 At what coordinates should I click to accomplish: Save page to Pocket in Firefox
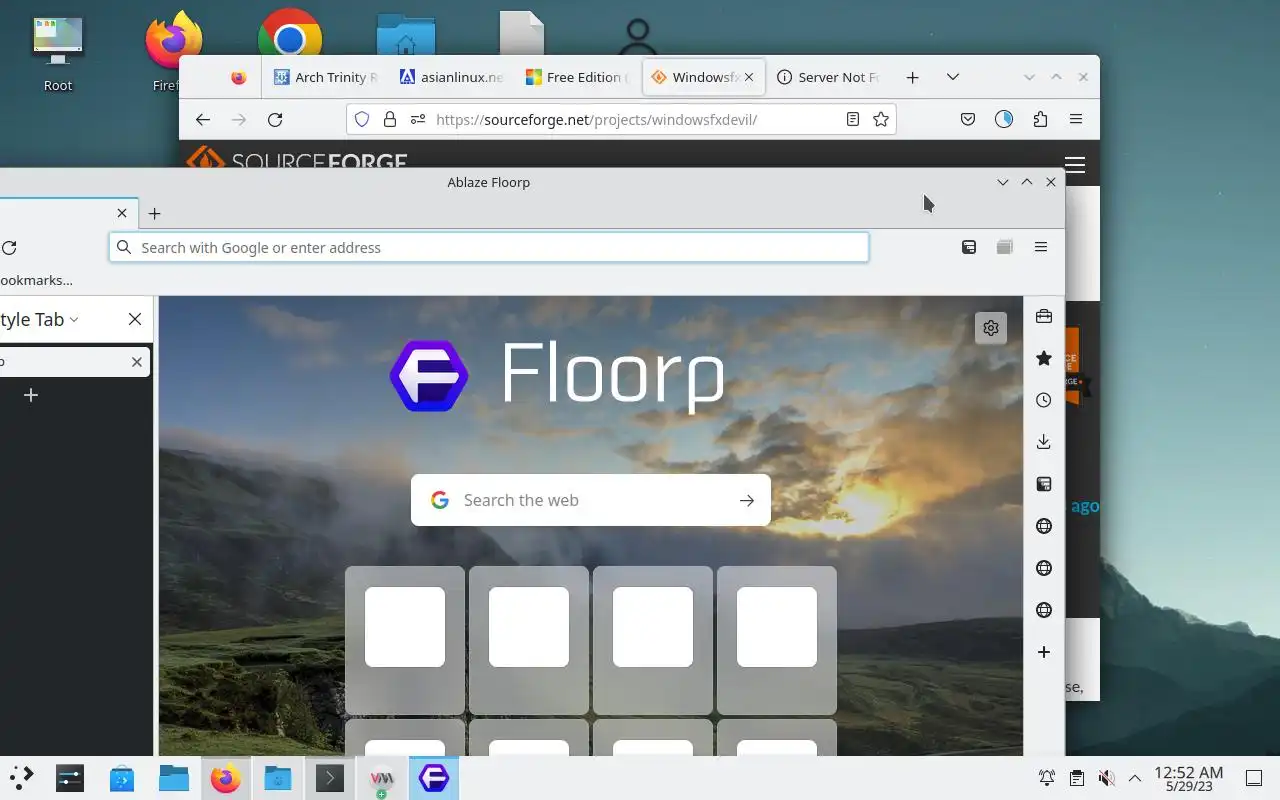967,119
